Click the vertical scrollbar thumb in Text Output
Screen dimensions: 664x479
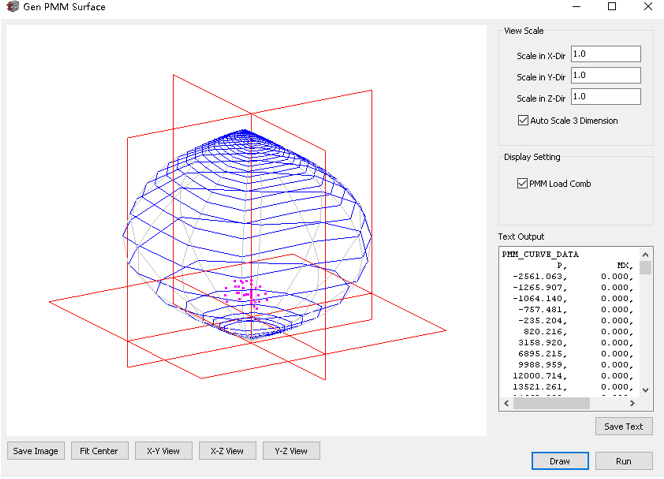pyautogui.click(x=645, y=268)
